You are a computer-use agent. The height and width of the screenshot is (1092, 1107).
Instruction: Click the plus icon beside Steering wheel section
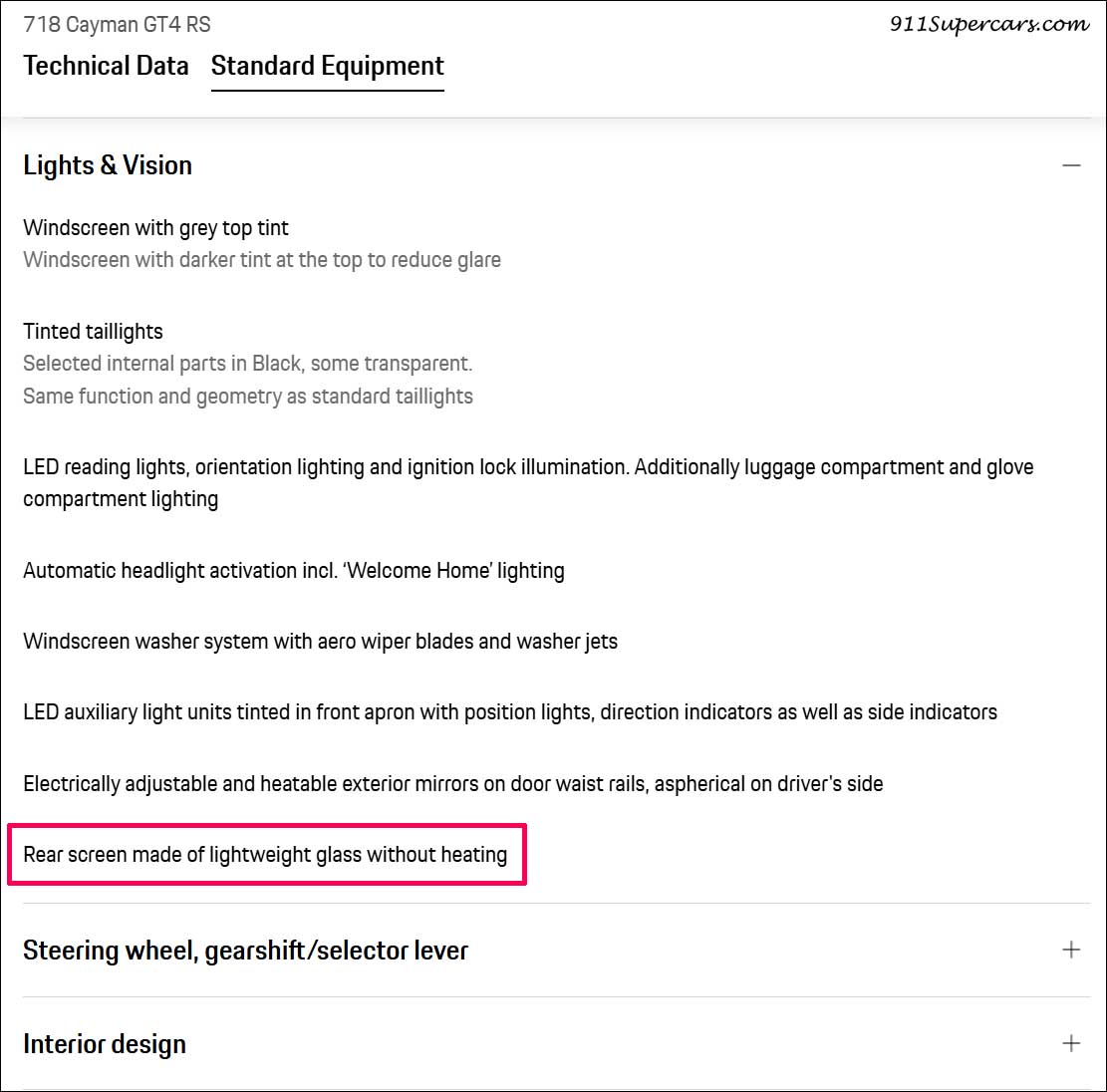tap(1071, 950)
